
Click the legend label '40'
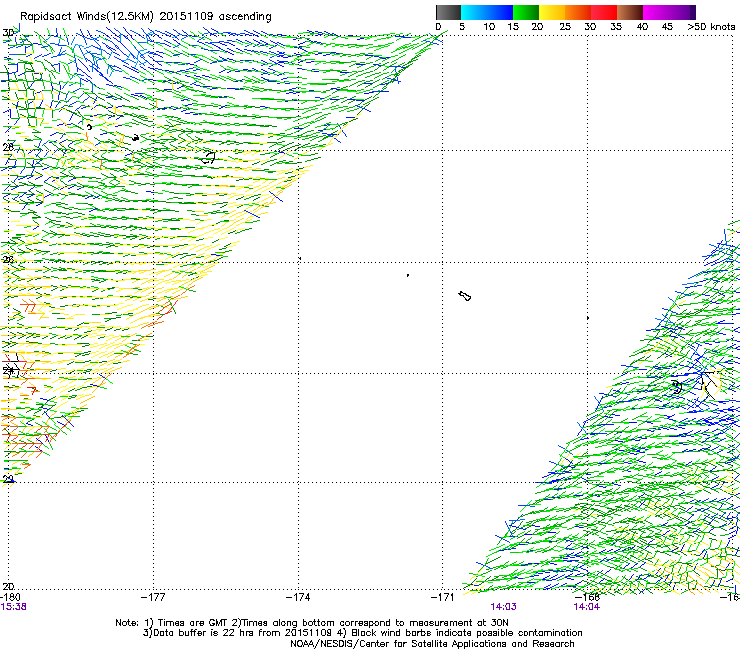click(642, 27)
